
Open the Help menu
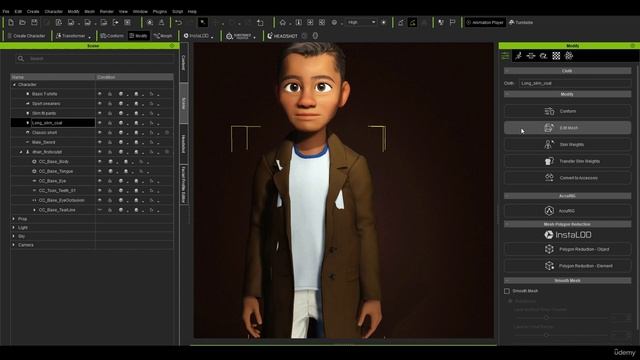click(x=192, y=11)
